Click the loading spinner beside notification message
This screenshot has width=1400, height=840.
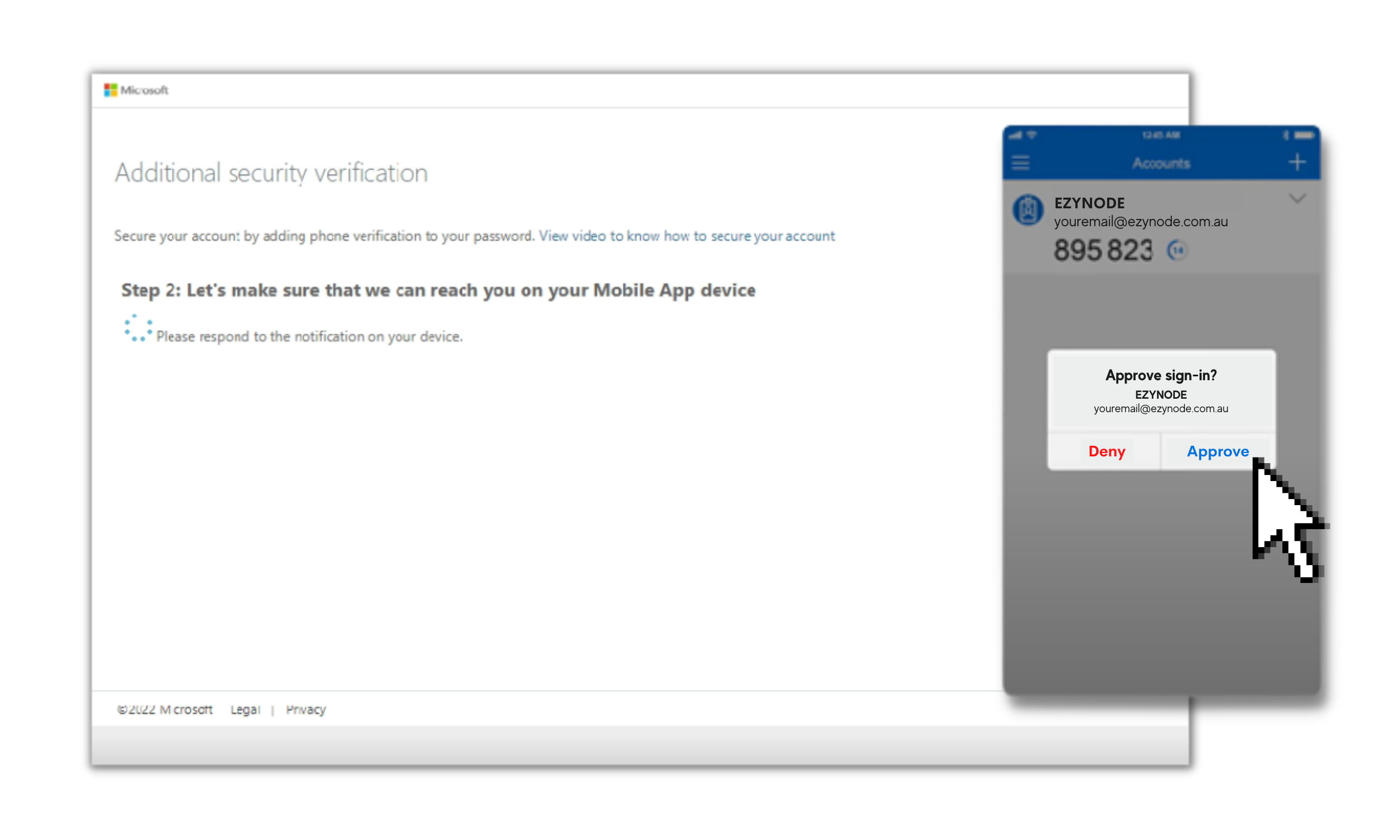[138, 328]
